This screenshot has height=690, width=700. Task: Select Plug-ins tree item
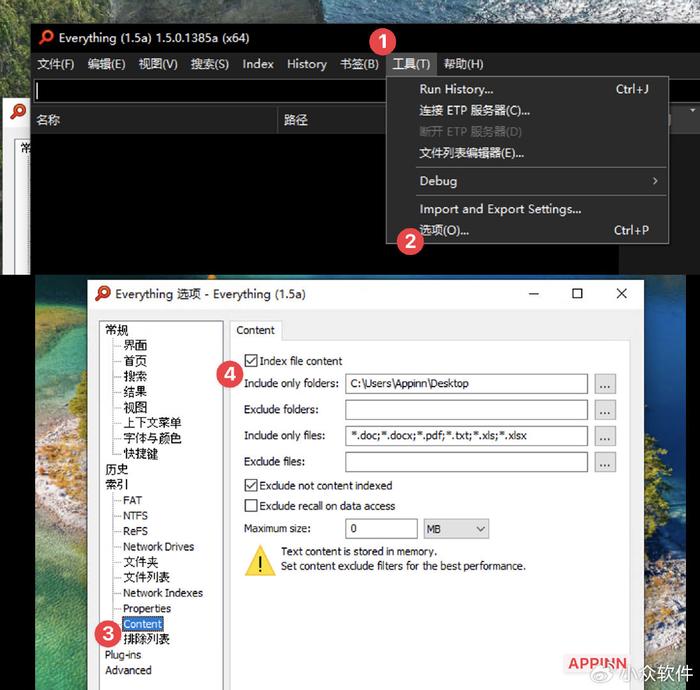(123, 655)
